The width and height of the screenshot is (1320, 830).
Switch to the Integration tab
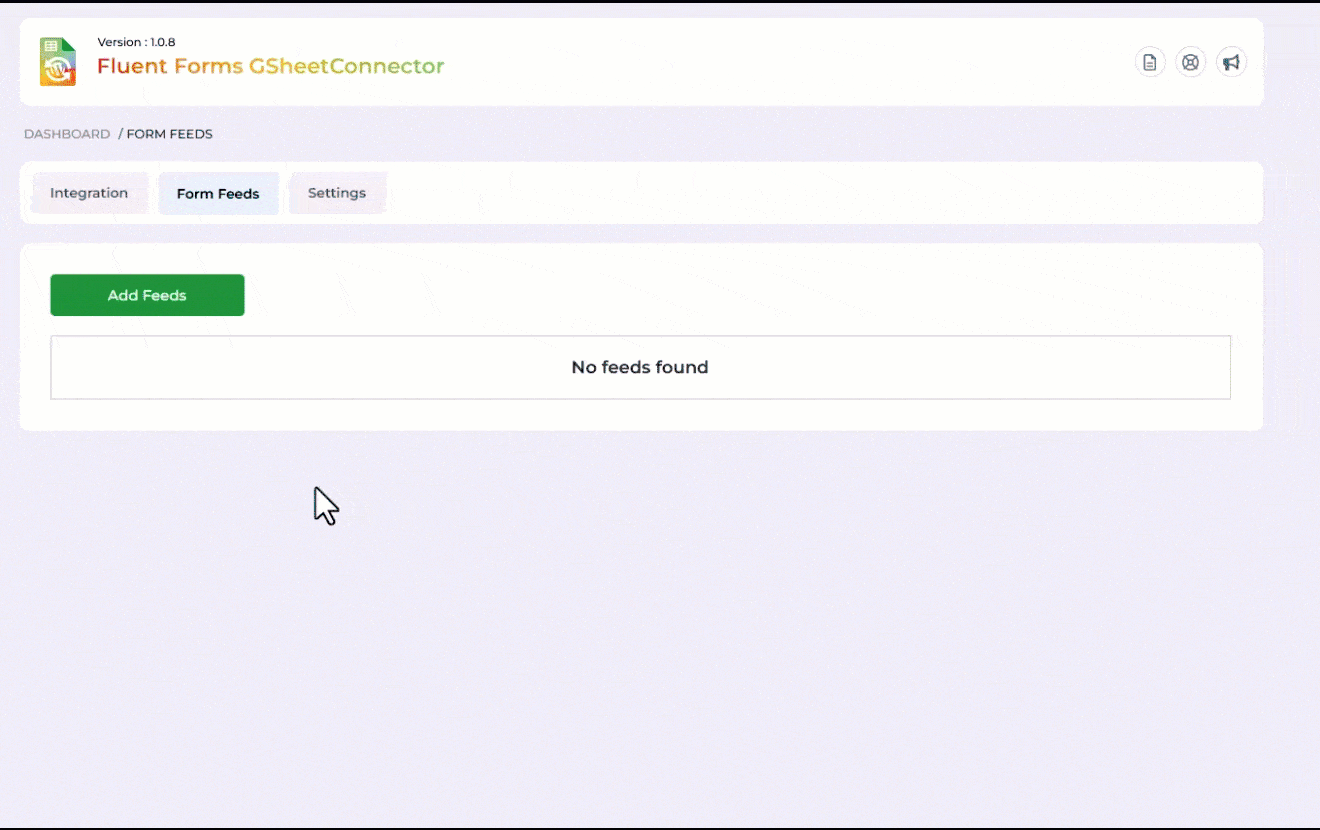click(89, 193)
